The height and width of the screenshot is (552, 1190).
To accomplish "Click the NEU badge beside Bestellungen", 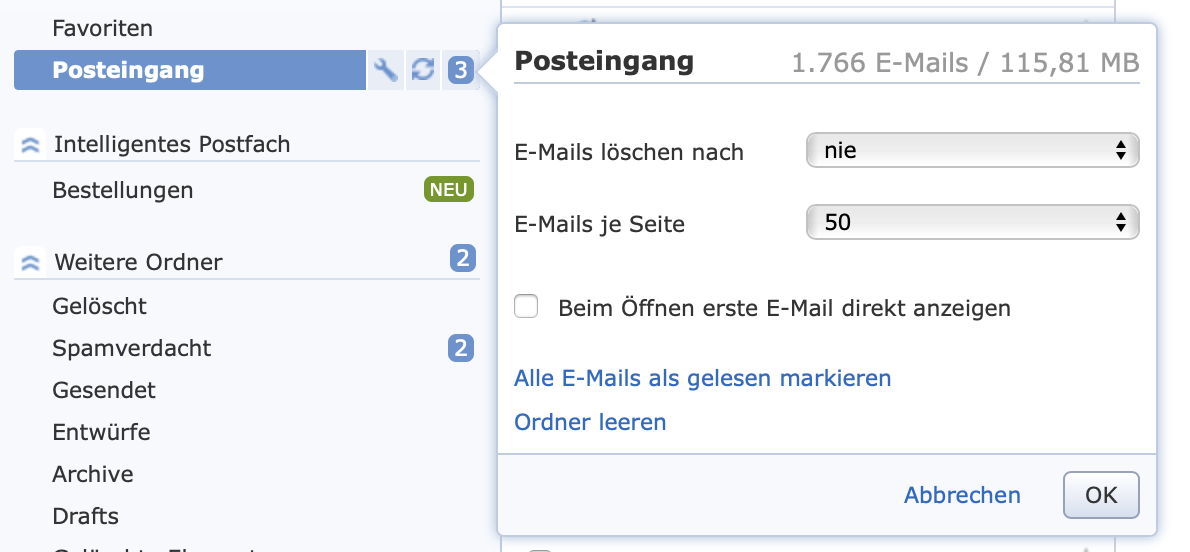I will tap(448, 190).
